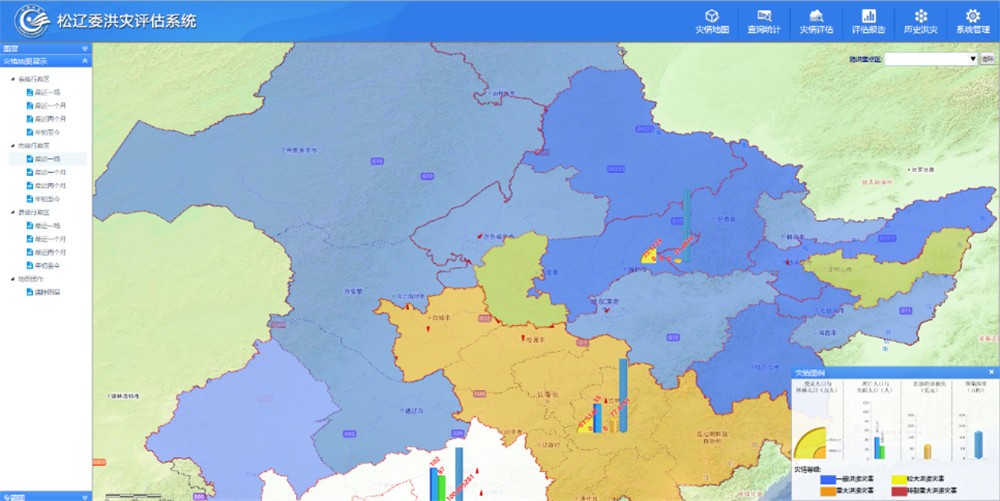Collapse the 灾情地图展示 panel
Image resolution: width=1000 pixels, height=501 pixels.
pos(85,61)
